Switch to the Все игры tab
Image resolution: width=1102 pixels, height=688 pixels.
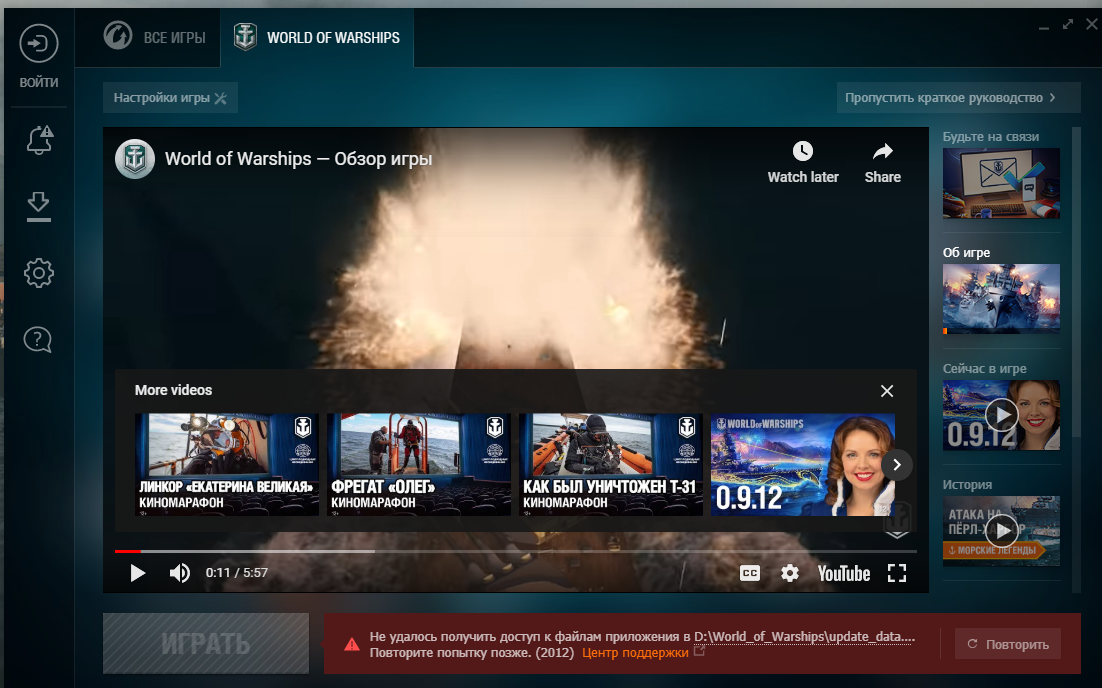click(x=155, y=37)
